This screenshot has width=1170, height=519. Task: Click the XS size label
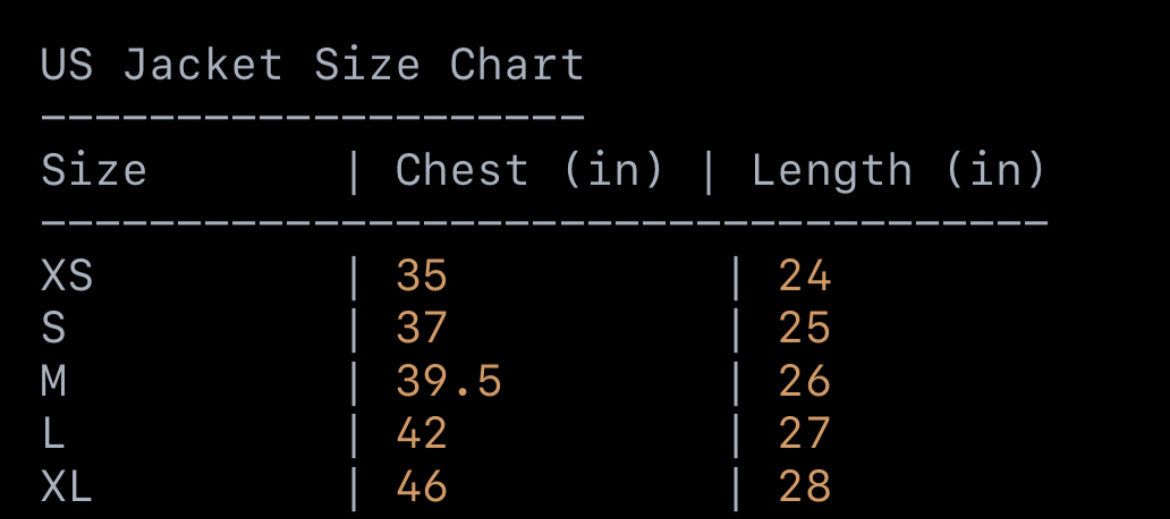click(x=67, y=275)
